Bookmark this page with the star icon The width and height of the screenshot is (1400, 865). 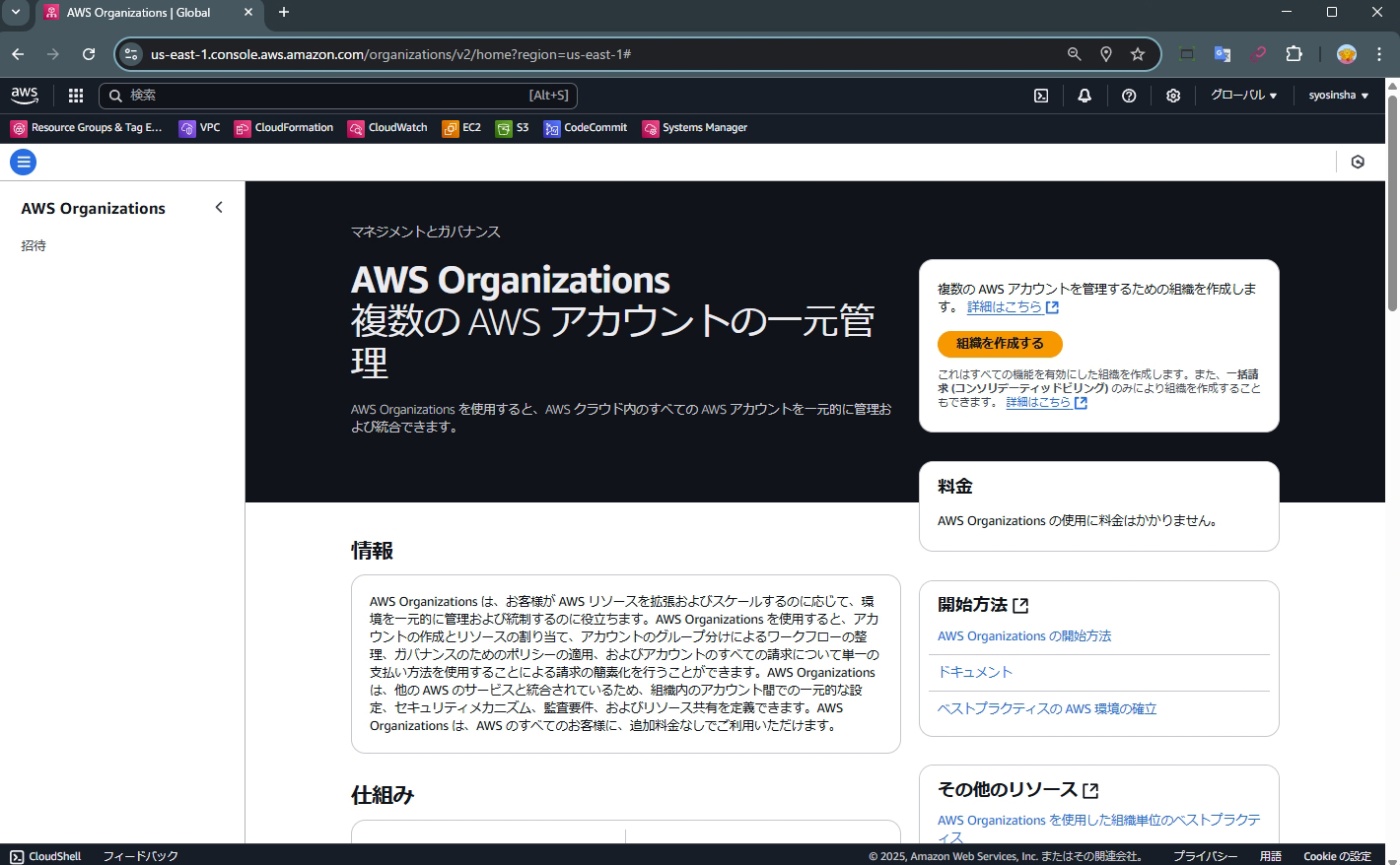pyautogui.click(x=1137, y=54)
